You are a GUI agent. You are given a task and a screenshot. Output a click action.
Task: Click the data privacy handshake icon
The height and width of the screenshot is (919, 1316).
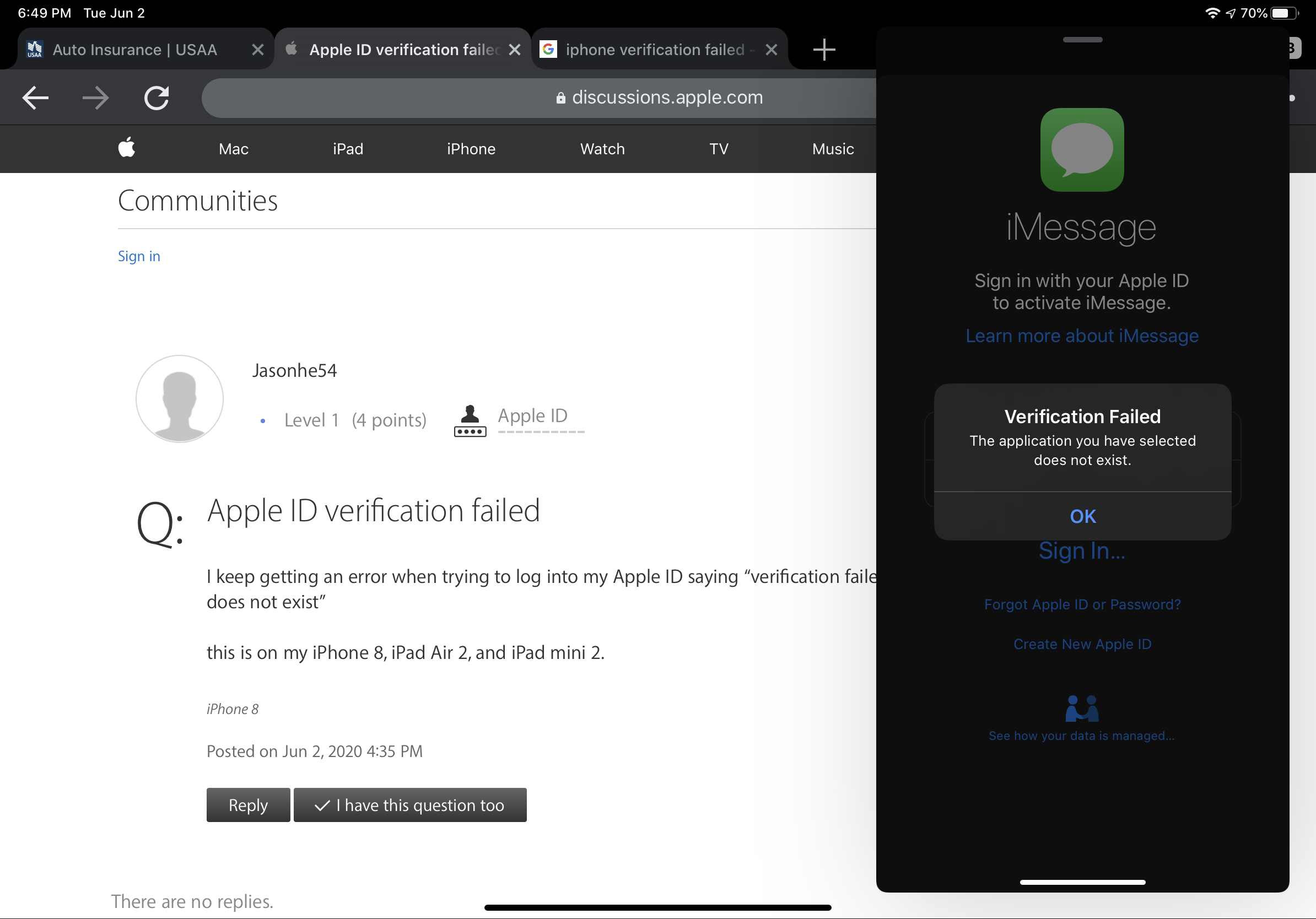tap(1082, 709)
